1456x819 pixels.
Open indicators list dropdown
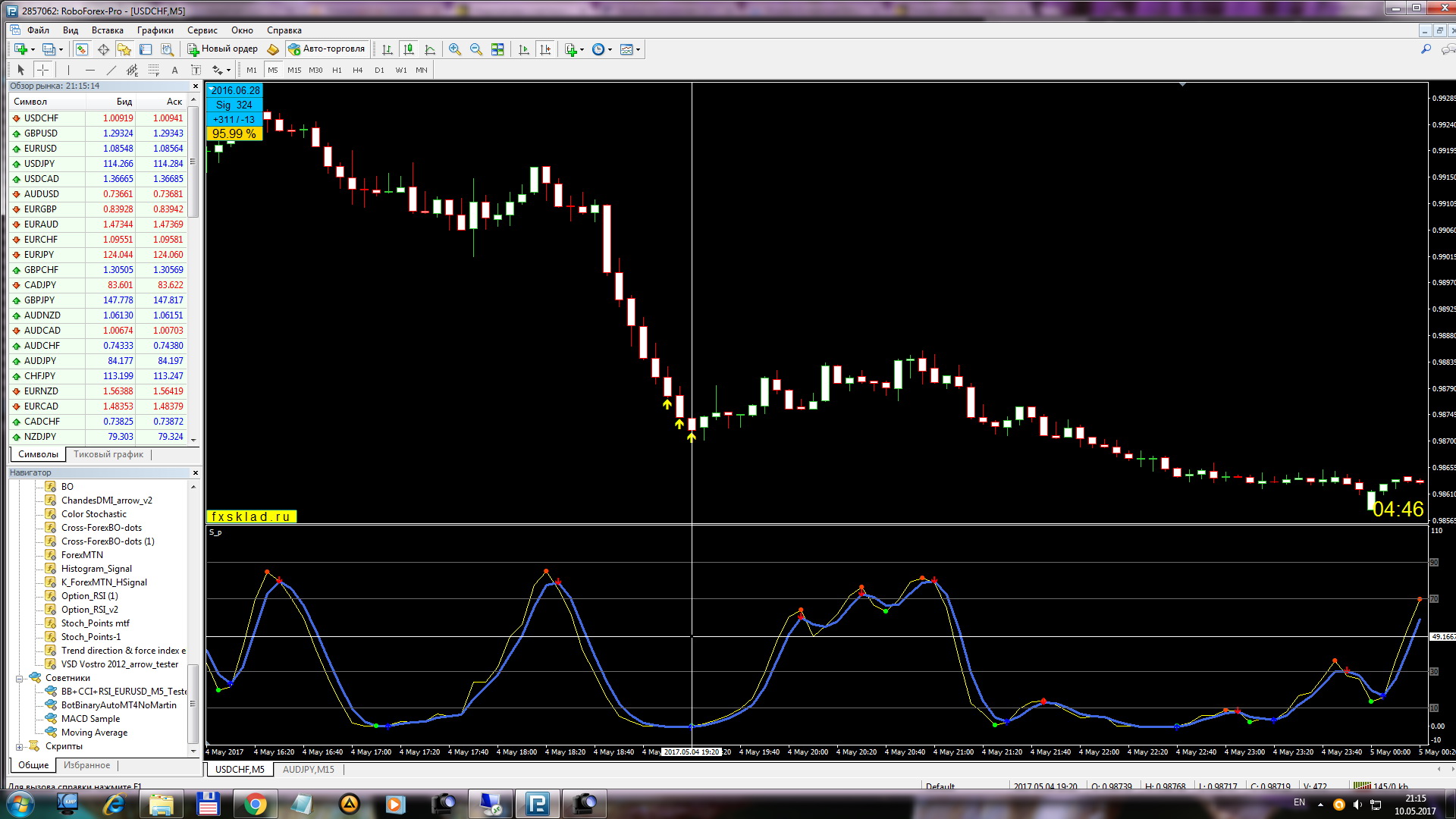[x=582, y=49]
